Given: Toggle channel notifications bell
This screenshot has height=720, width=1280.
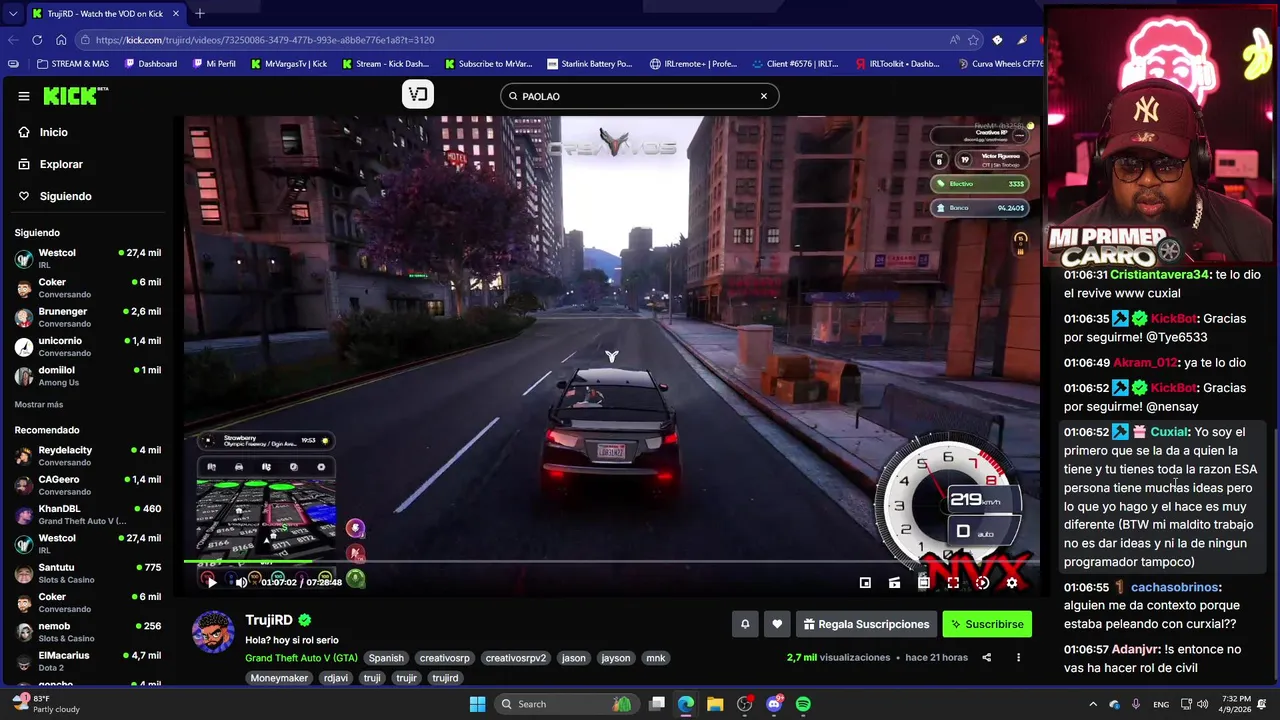Looking at the screenshot, I should click(x=745, y=624).
